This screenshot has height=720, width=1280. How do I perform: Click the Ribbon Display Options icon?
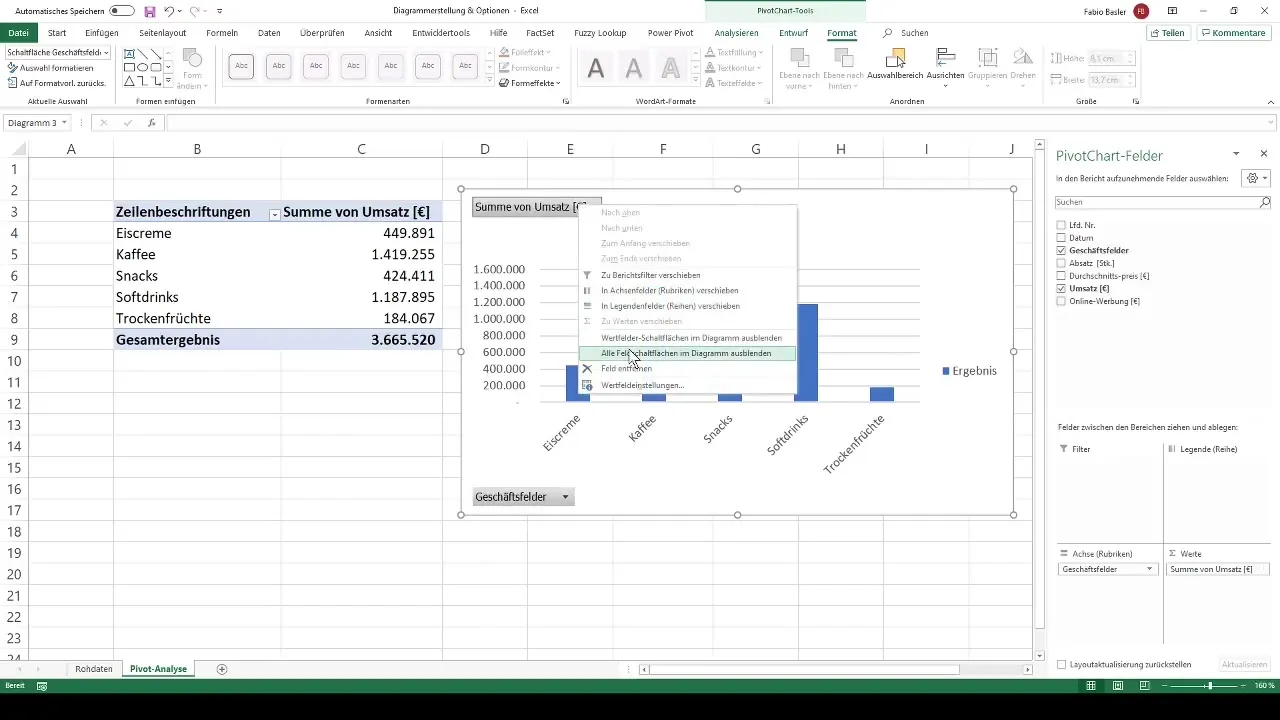coord(1171,11)
